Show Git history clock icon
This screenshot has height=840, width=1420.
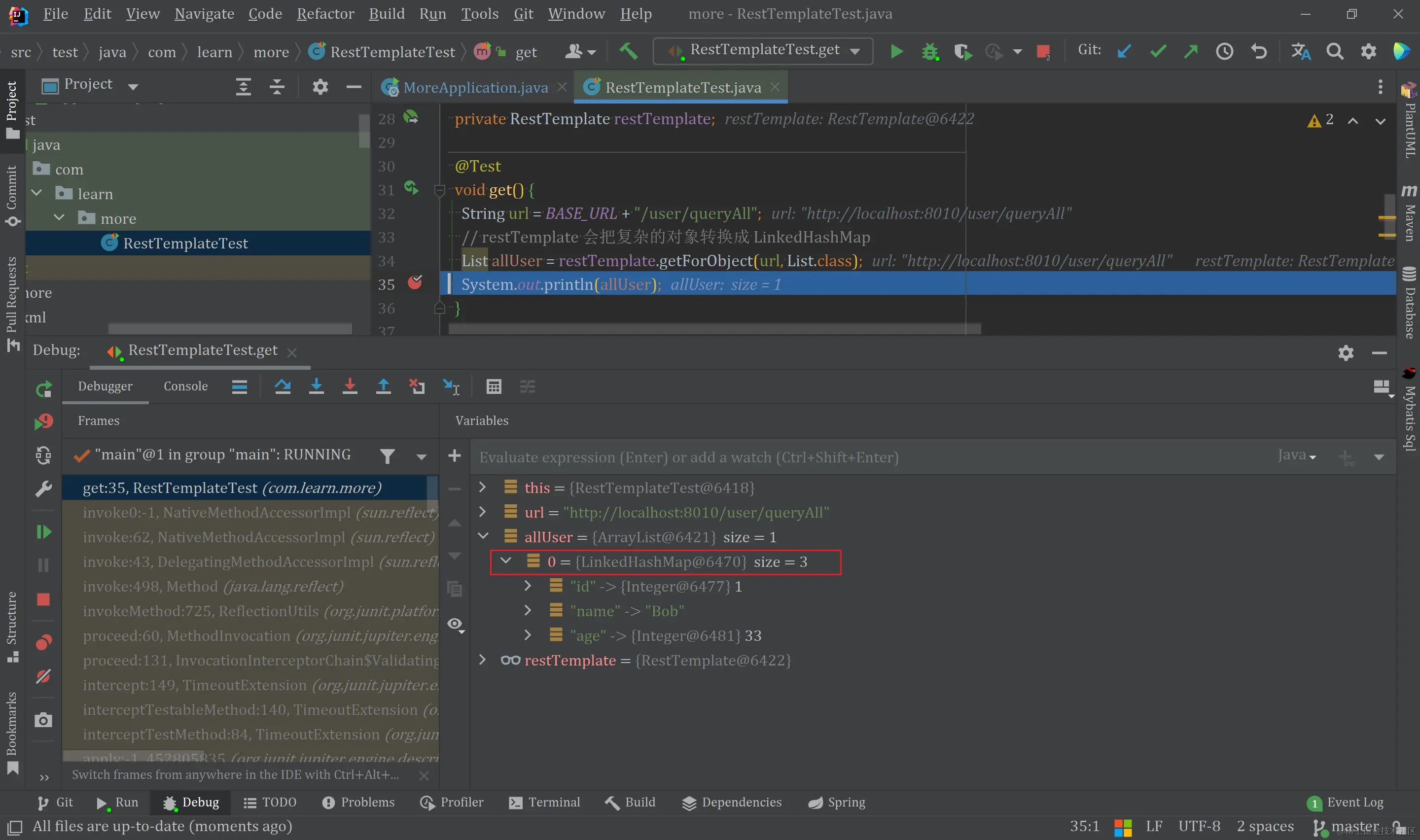(1224, 51)
